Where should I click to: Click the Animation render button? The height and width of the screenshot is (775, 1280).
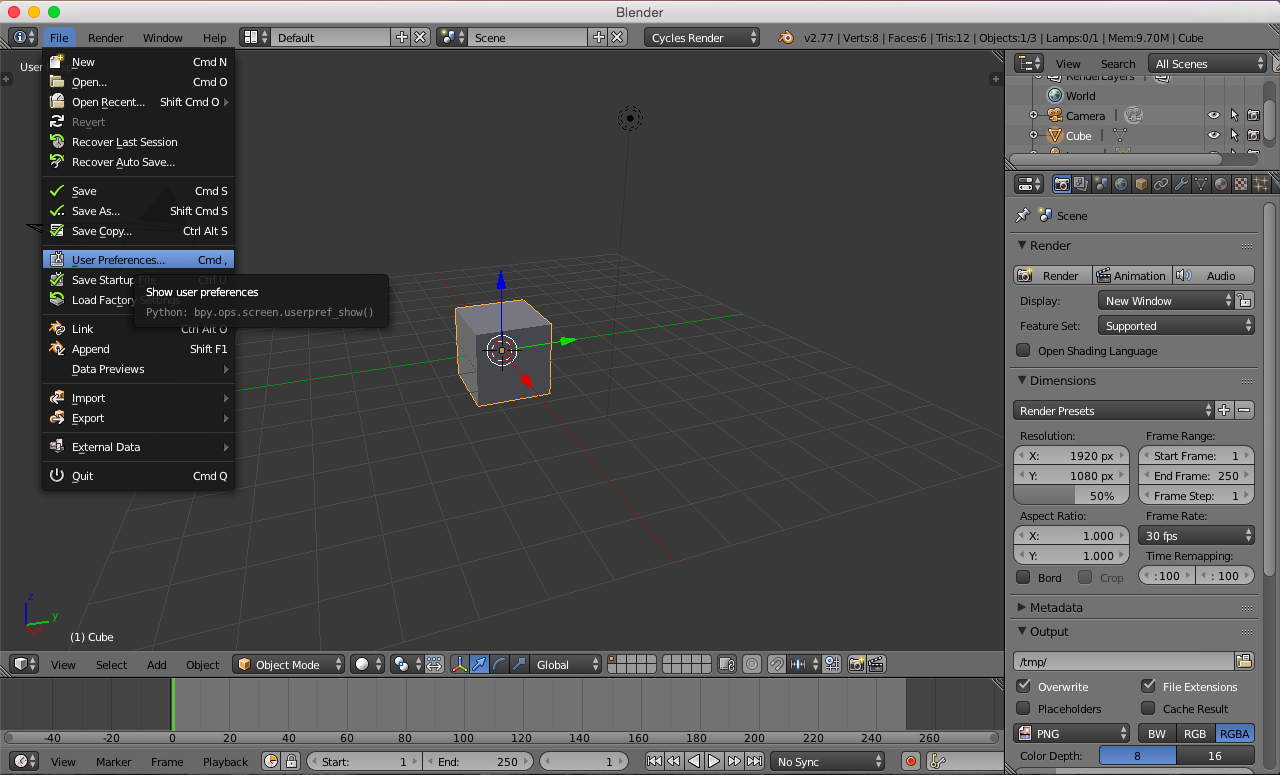(x=1132, y=275)
